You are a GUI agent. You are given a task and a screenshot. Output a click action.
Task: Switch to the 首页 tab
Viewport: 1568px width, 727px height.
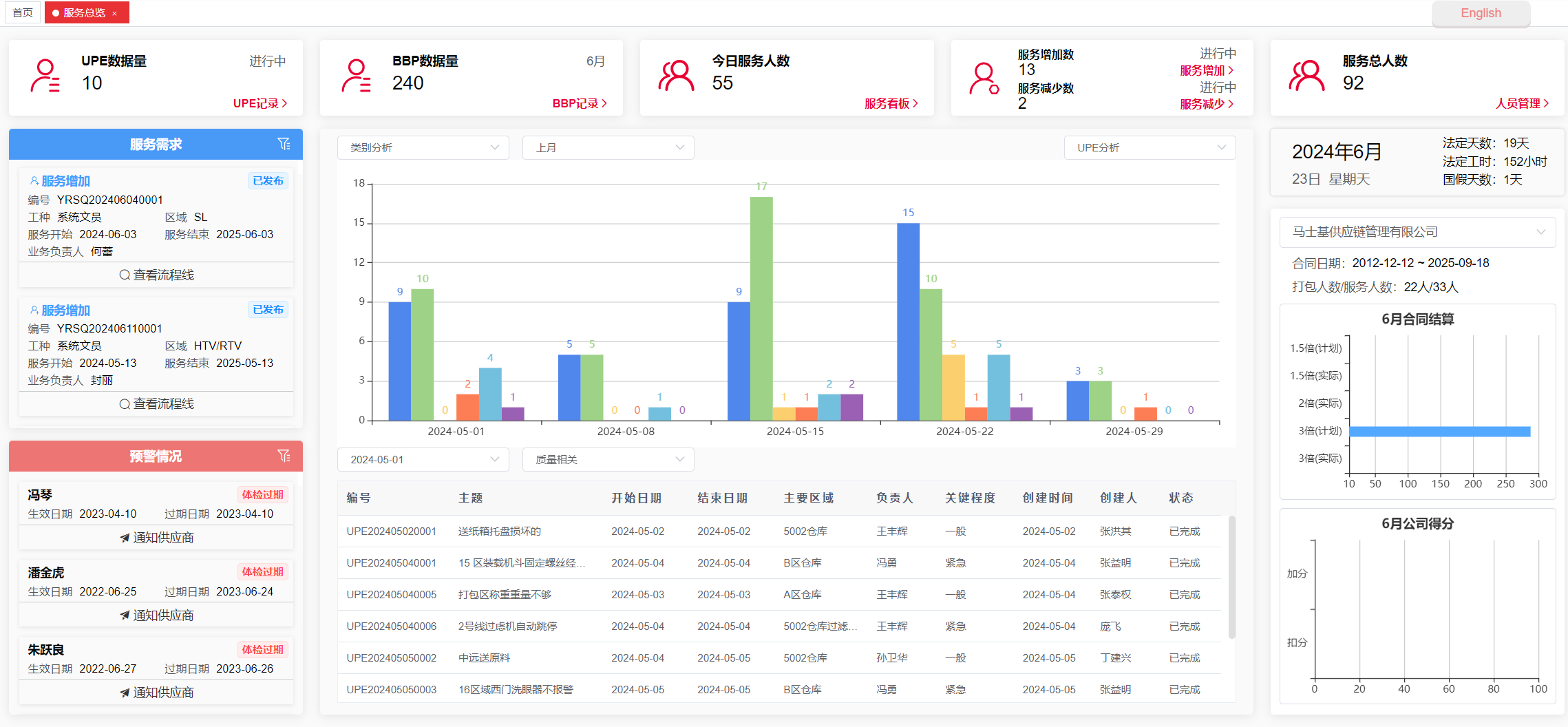[23, 13]
